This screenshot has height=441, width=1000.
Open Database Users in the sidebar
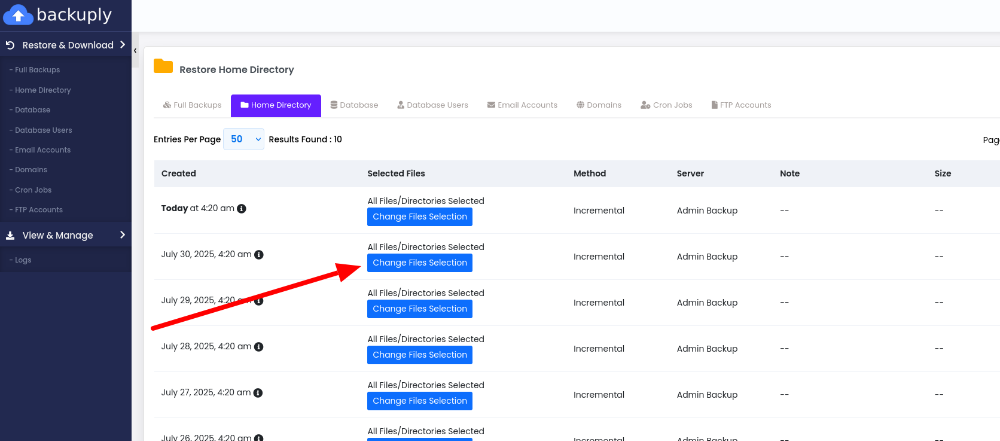[x=41, y=130]
